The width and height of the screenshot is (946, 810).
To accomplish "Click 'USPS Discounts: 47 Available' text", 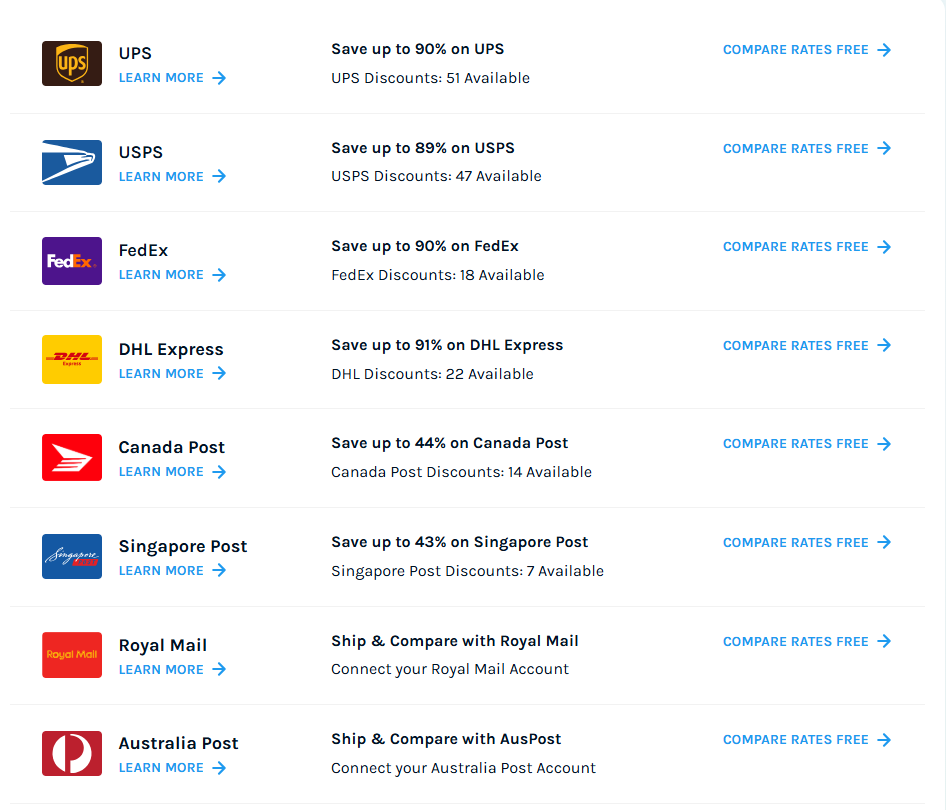I will [x=436, y=177].
